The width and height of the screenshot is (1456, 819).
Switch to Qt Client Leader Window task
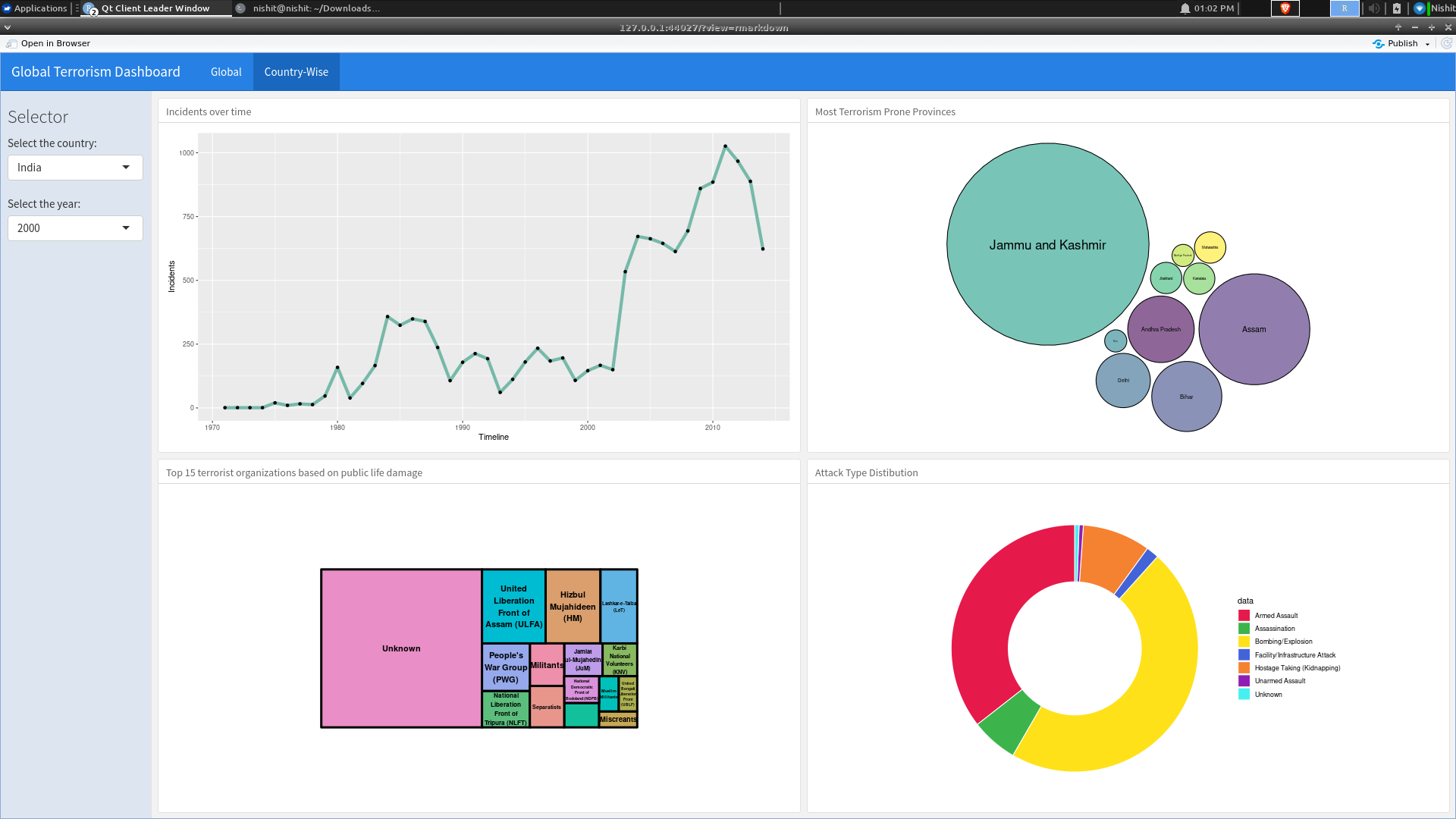(155, 8)
